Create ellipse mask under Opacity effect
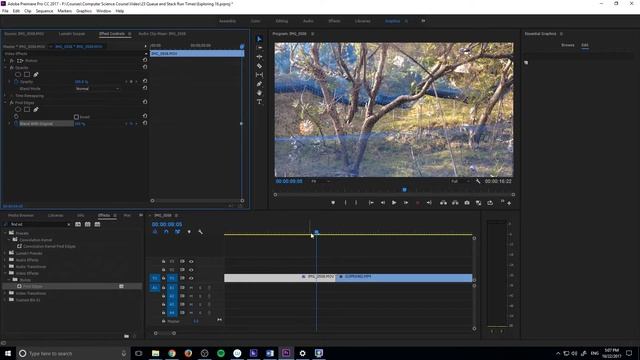Viewport: 640px width, 360px height. [18, 75]
